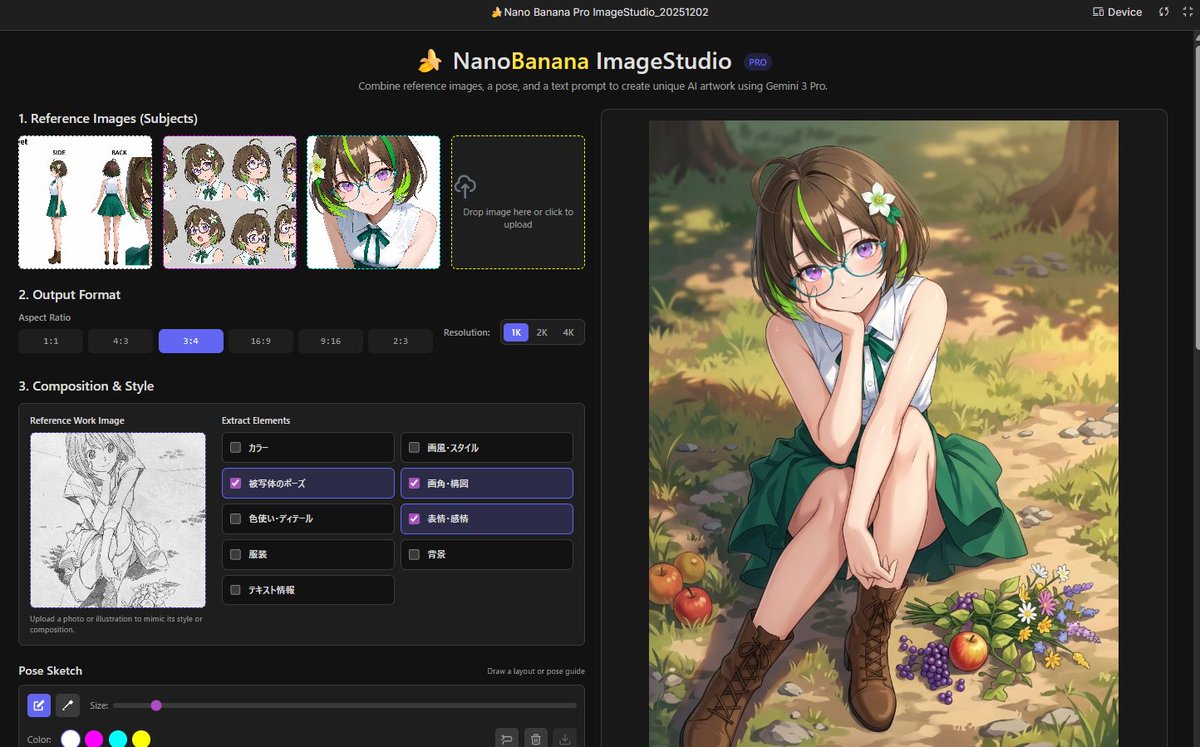The image size is (1200, 747).
Task: Select the face close-up reference image
Action: (x=373, y=202)
